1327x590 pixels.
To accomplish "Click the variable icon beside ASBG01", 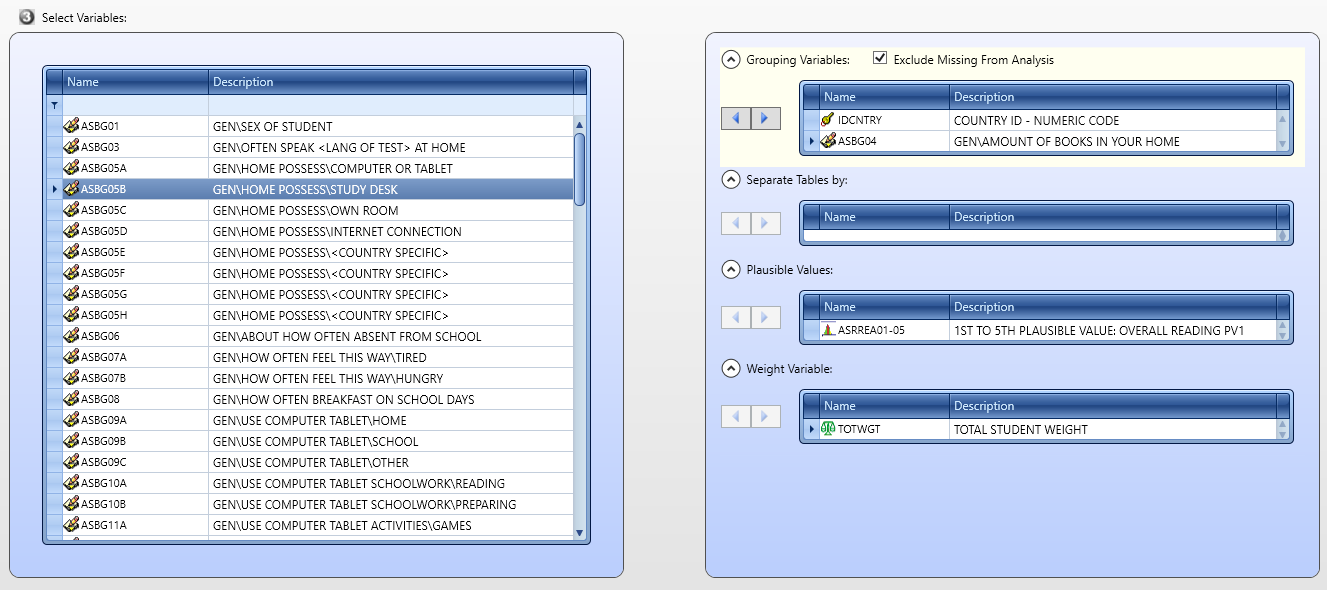I will pyautogui.click(x=71, y=126).
